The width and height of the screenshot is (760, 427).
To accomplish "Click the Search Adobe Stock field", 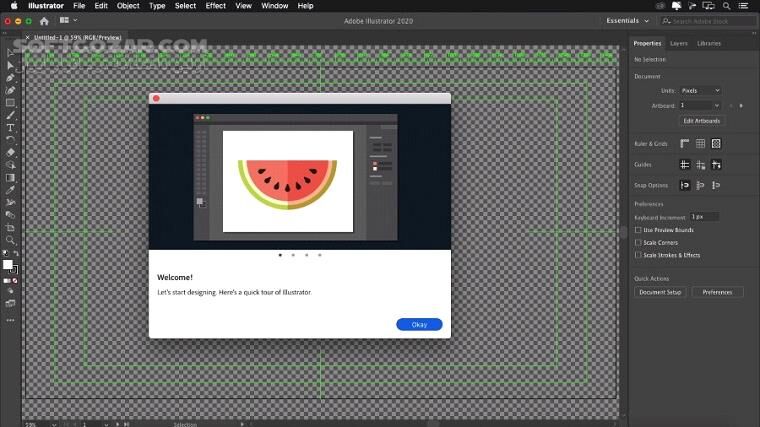I will tap(707, 21).
